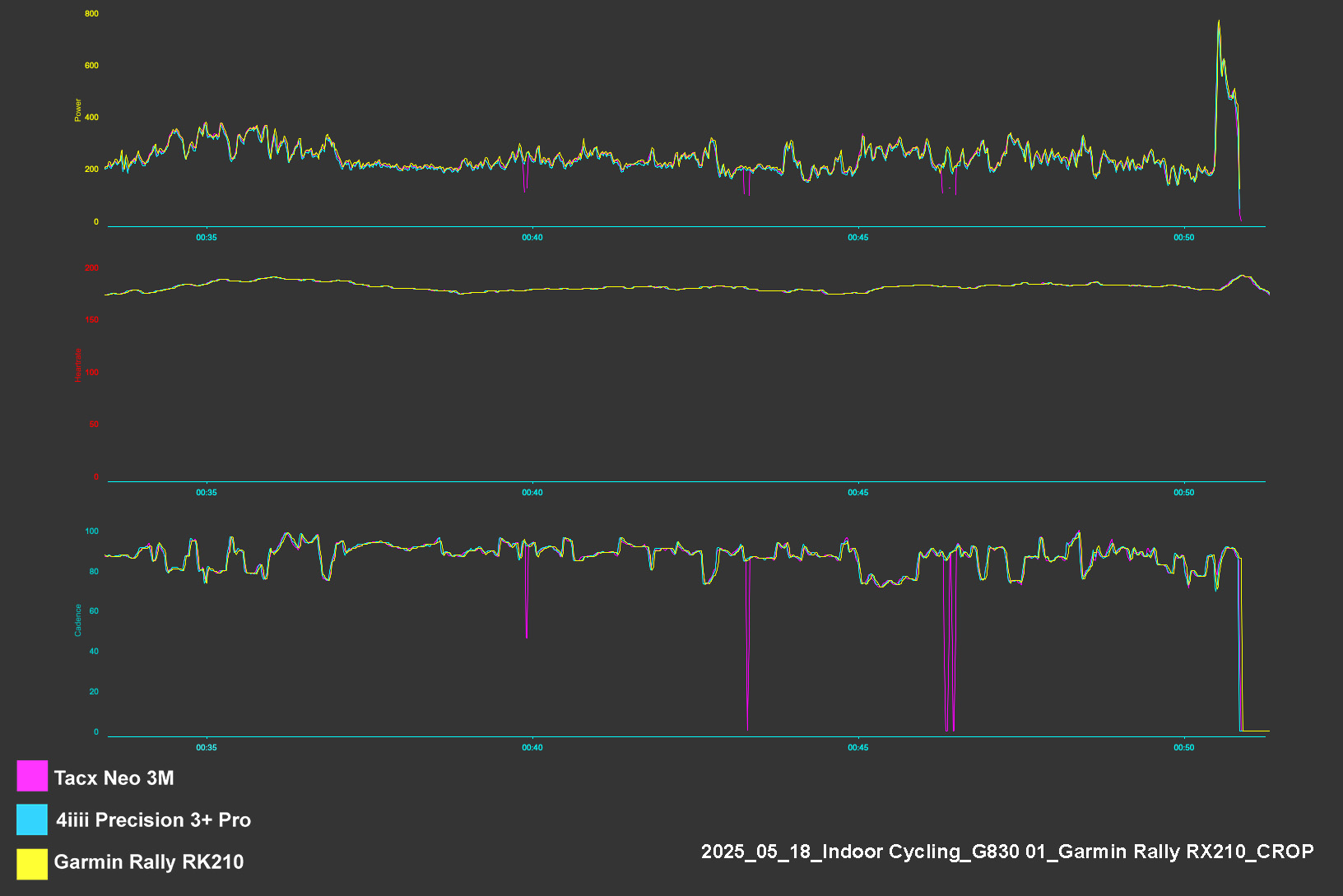Click the 00:40 tick on the Power chart

pos(532,237)
